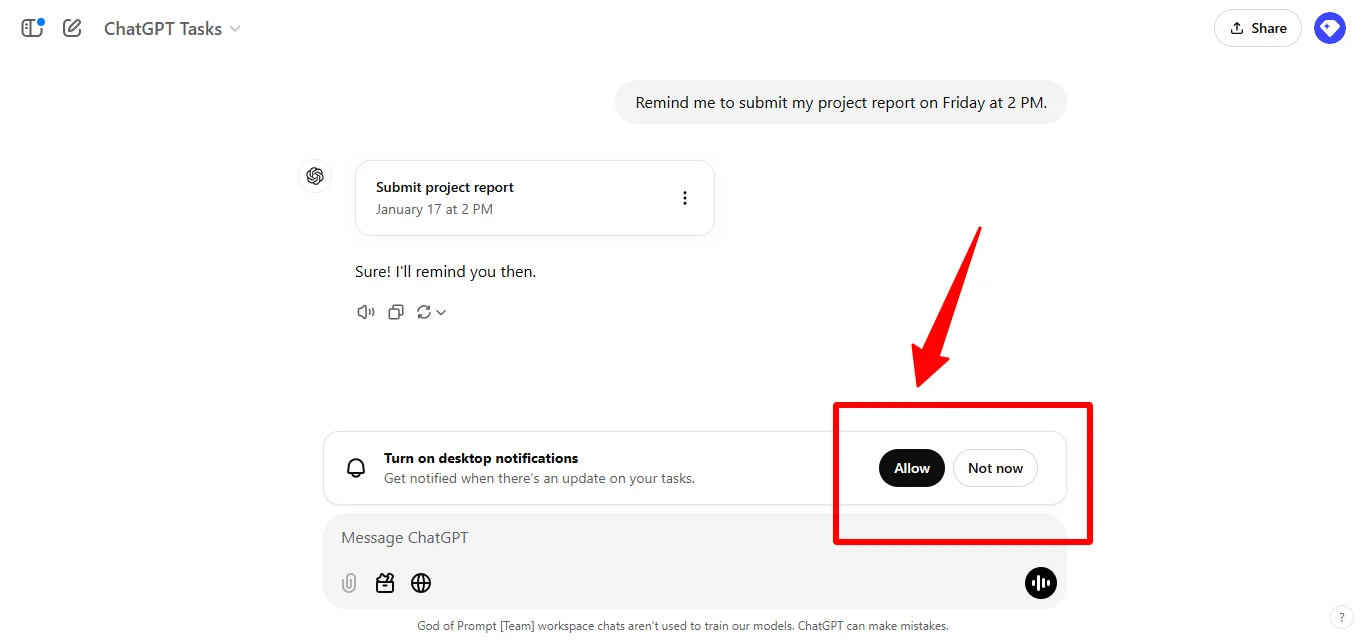The height and width of the screenshot is (641, 1366).
Task: Click 'Turn on desktop notifications' heading
Action: point(481,458)
